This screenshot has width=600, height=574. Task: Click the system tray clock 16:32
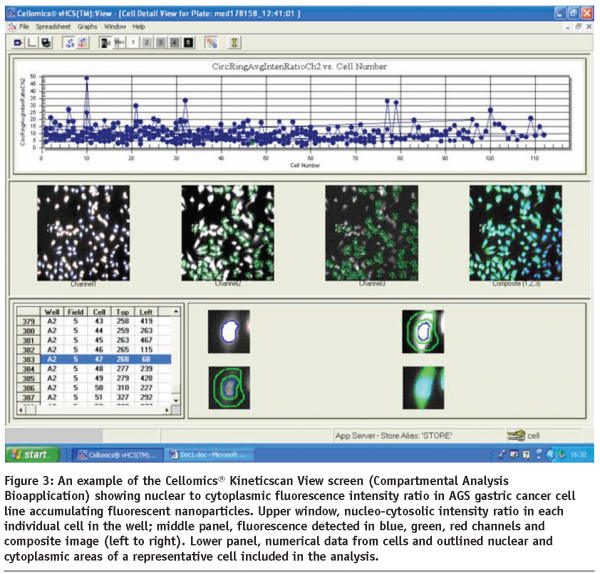tap(578, 455)
